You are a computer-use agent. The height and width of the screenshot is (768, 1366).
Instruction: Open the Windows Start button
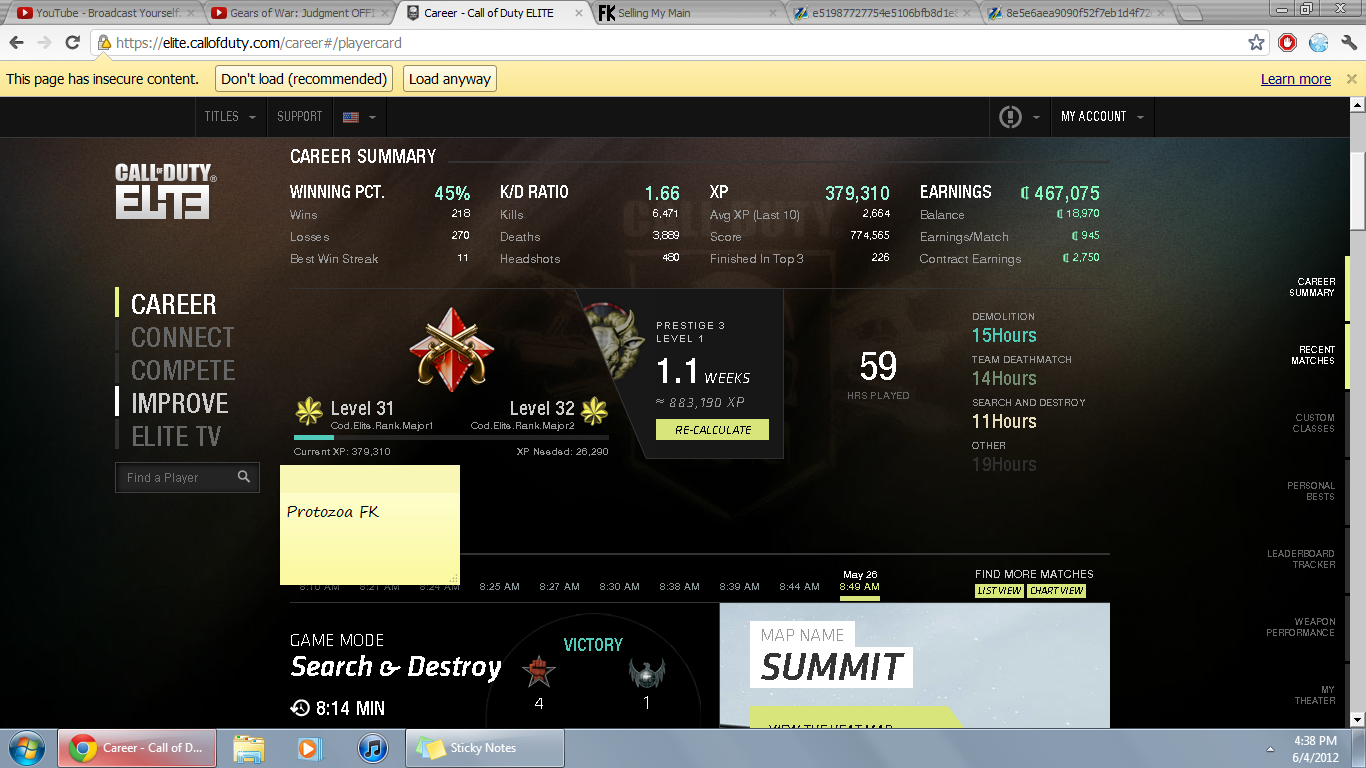click(27, 748)
